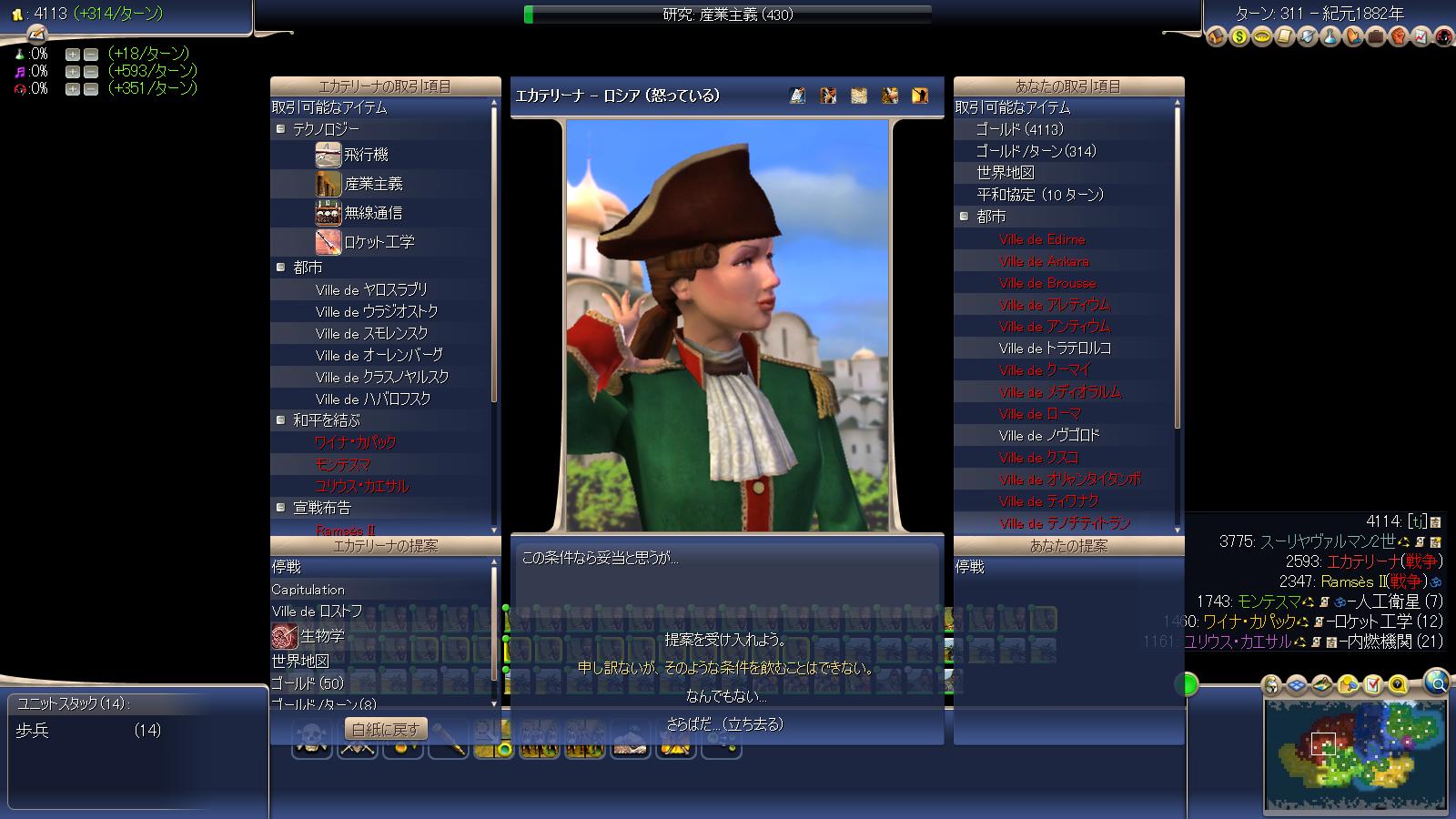Collapse the 宣戦布告 category

coord(281,508)
